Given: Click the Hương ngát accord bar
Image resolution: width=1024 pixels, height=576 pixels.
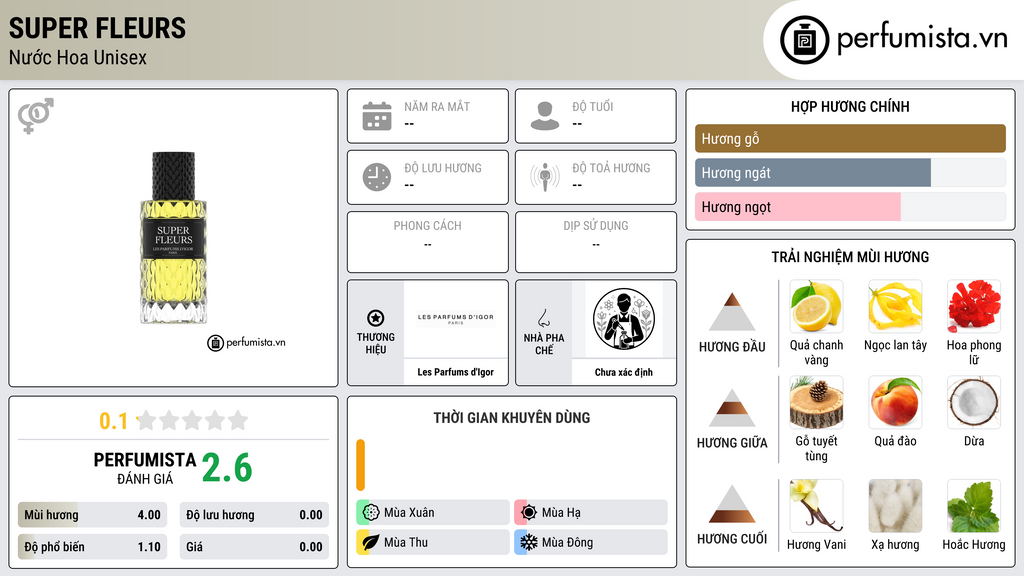Looking at the screenshot, I should [x=850, y=172].
